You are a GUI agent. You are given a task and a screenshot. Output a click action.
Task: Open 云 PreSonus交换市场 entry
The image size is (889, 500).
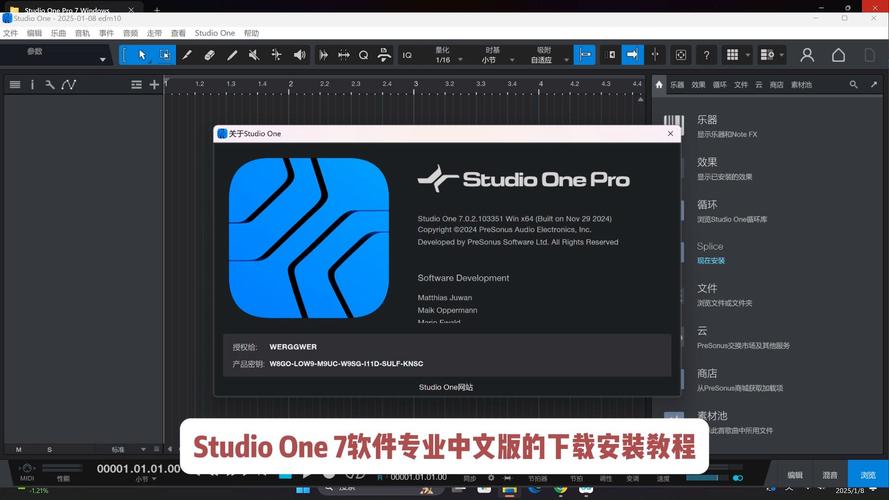[743, 337]
